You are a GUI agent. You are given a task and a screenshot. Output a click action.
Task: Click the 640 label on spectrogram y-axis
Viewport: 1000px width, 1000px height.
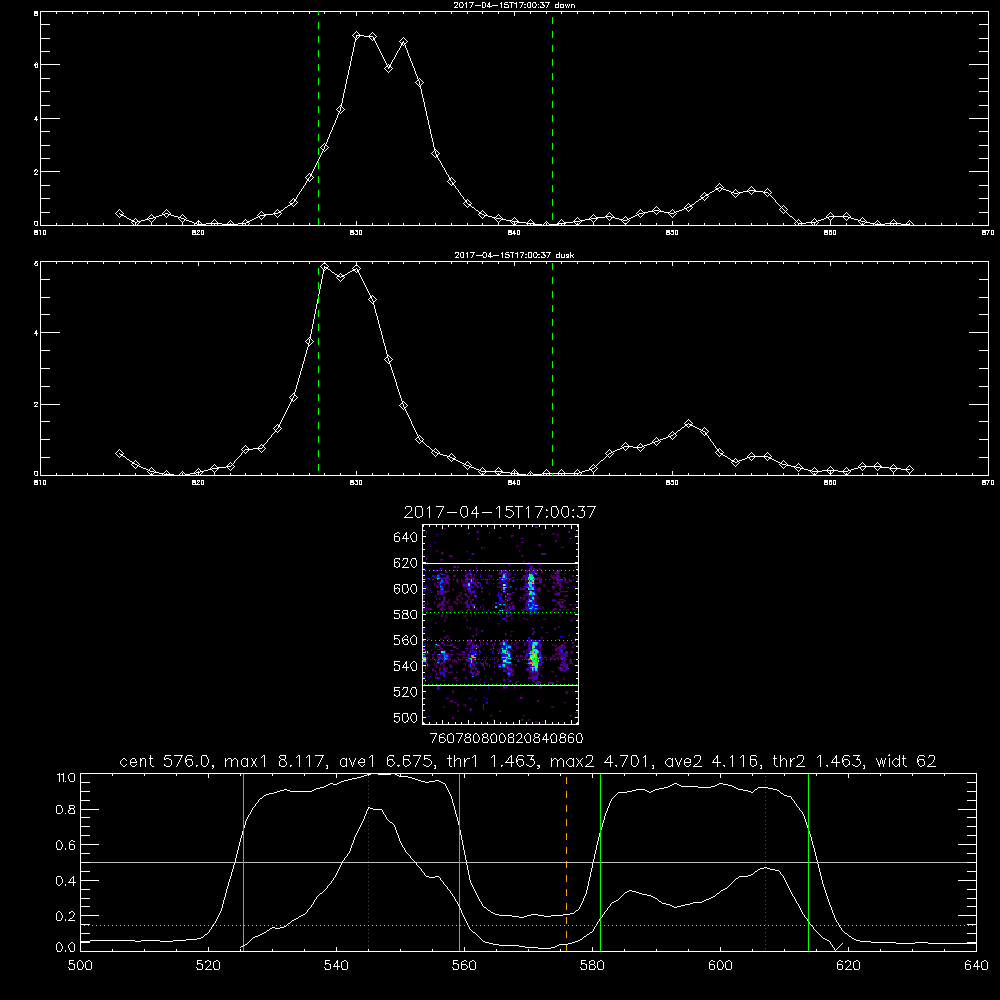406,537
